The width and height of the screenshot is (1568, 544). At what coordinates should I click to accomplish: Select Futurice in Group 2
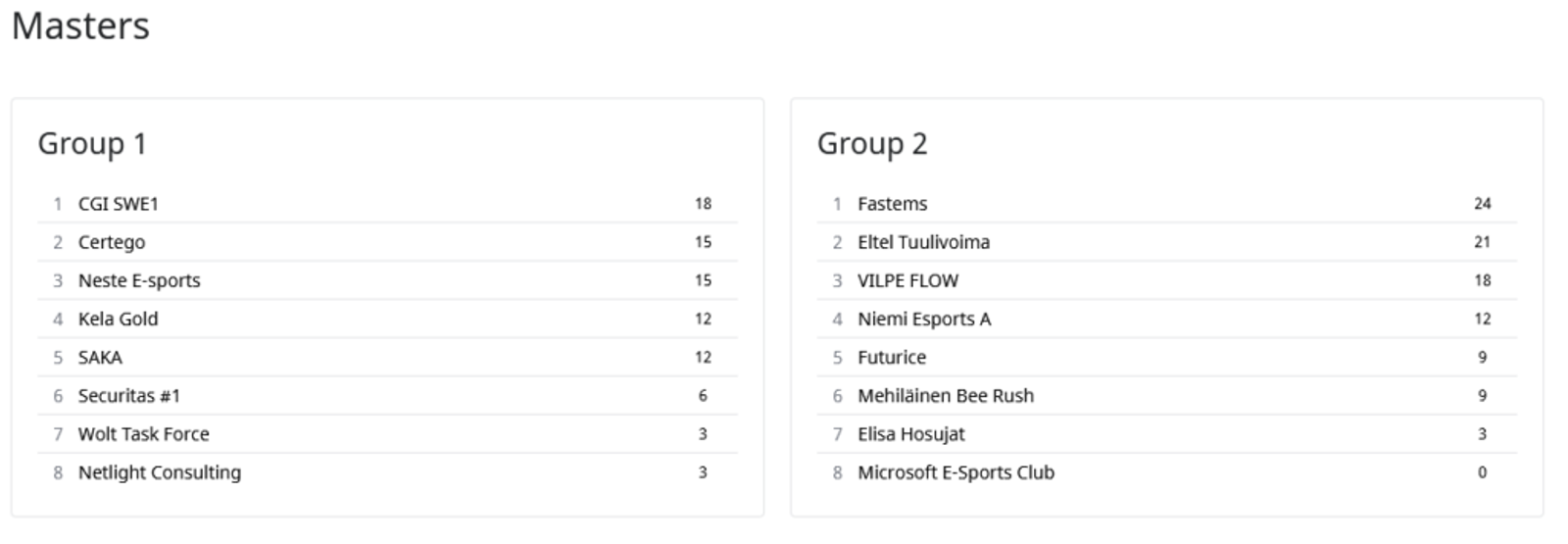click(891, 357)
